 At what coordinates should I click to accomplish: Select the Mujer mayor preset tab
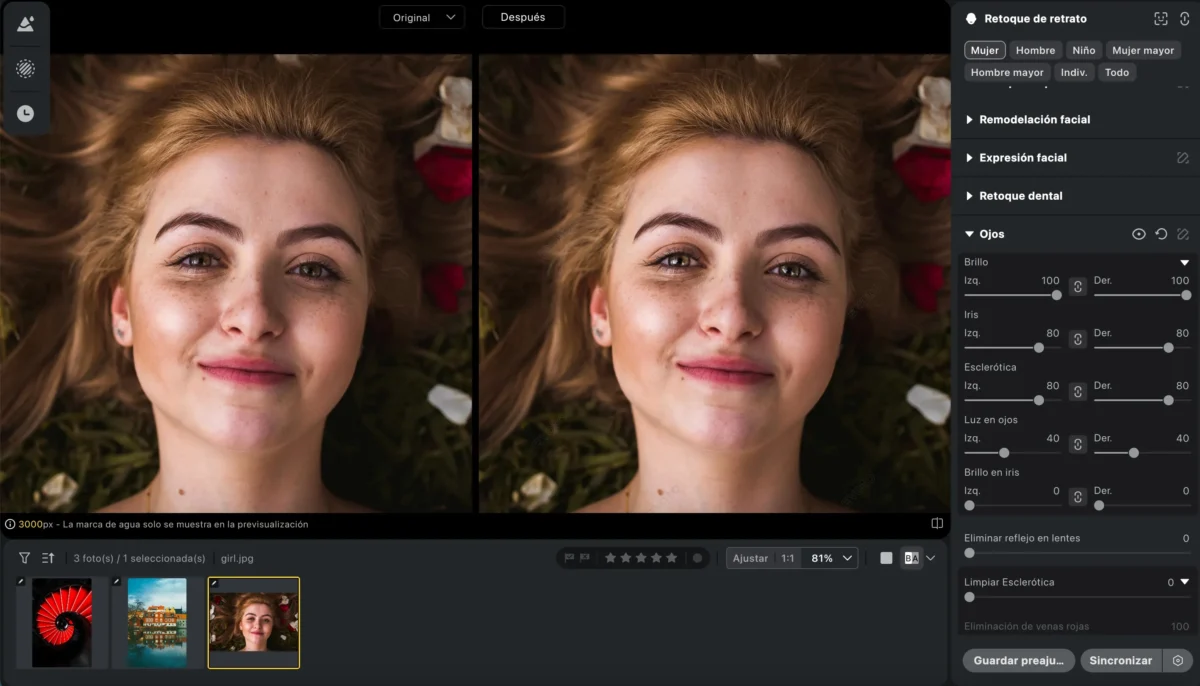tap(1143, 50)
